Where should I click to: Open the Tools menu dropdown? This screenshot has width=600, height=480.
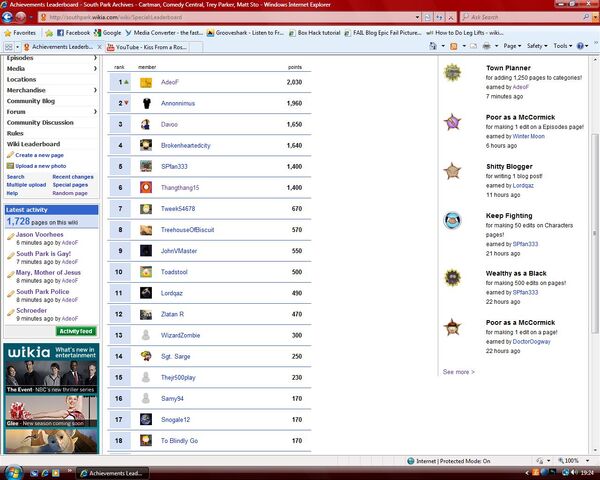562,46
